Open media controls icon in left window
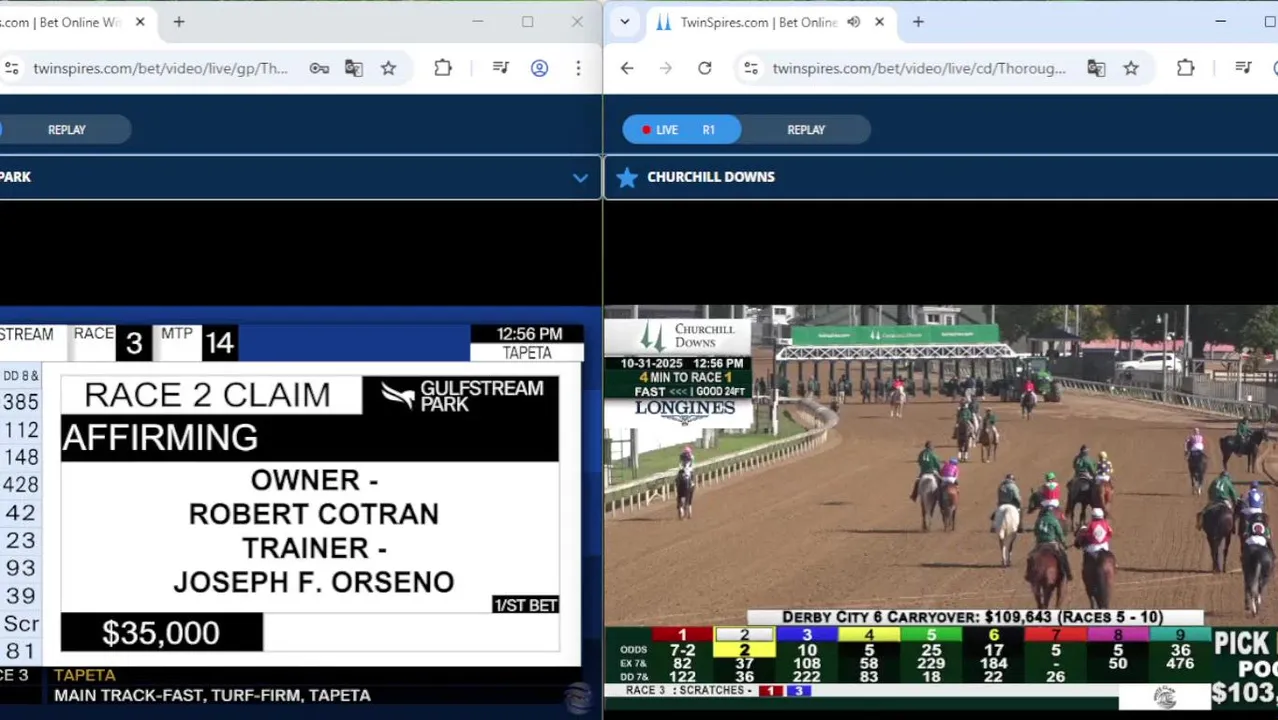 click(501, 68)
